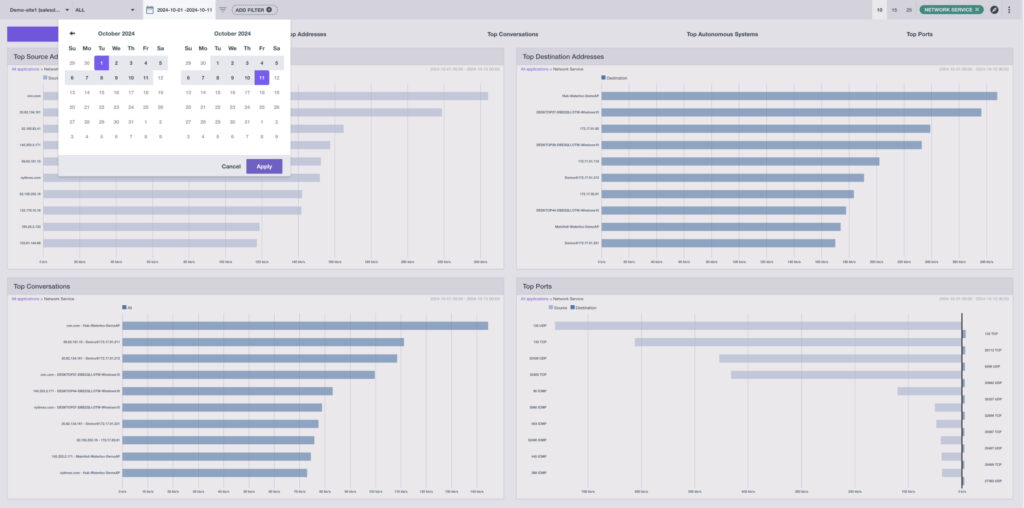This screenshot has height=508, width=1024.
Task: Click the compass icon in top bar
Action: tap(994, 9)
